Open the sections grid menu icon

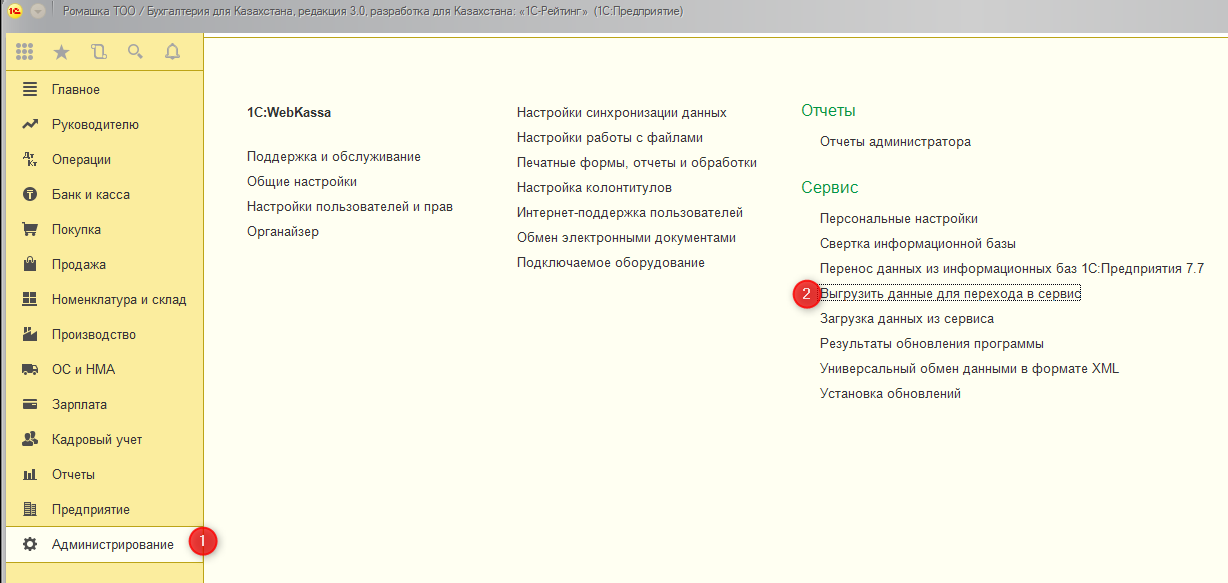point(25,52)
